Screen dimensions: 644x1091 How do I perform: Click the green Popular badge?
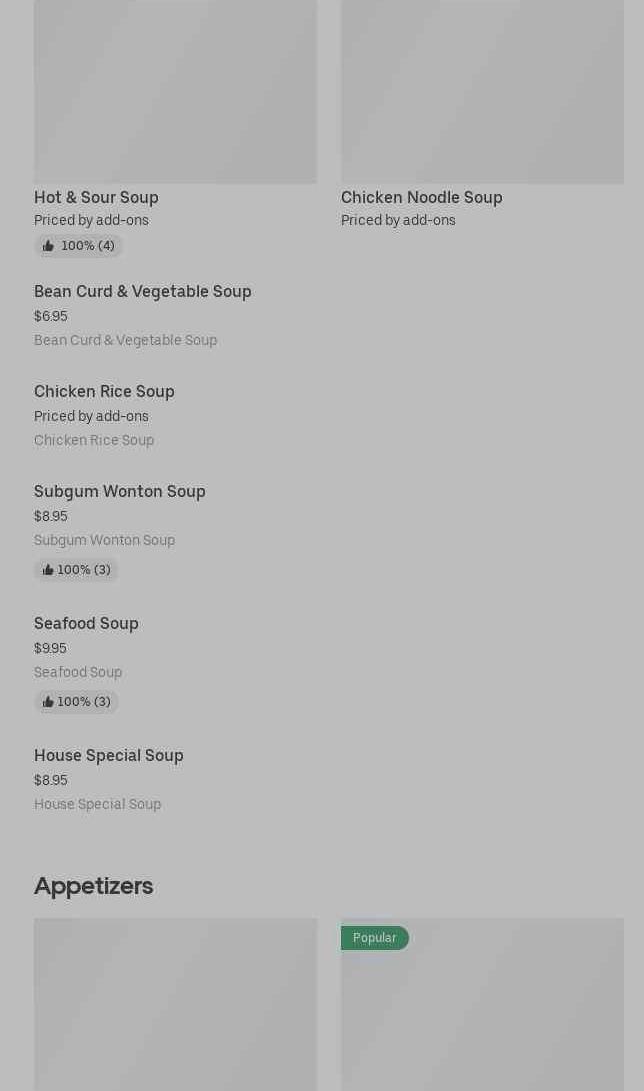[374, 938]
